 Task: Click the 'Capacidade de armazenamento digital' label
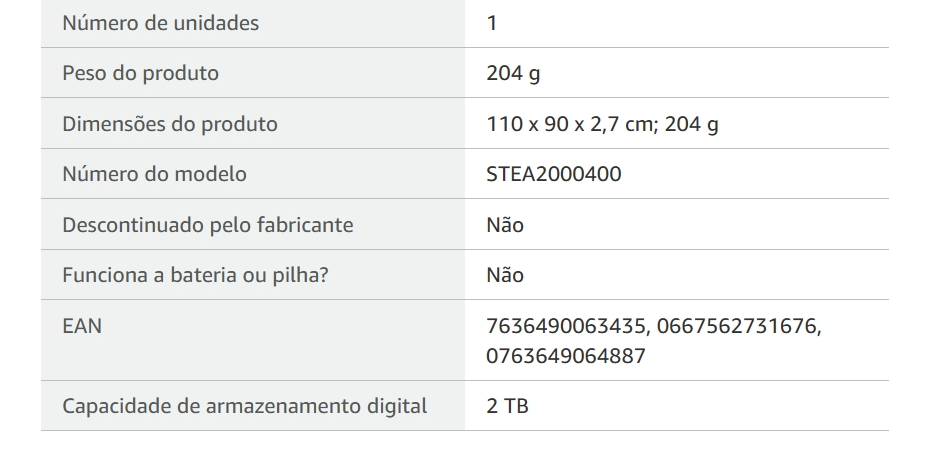245,406
